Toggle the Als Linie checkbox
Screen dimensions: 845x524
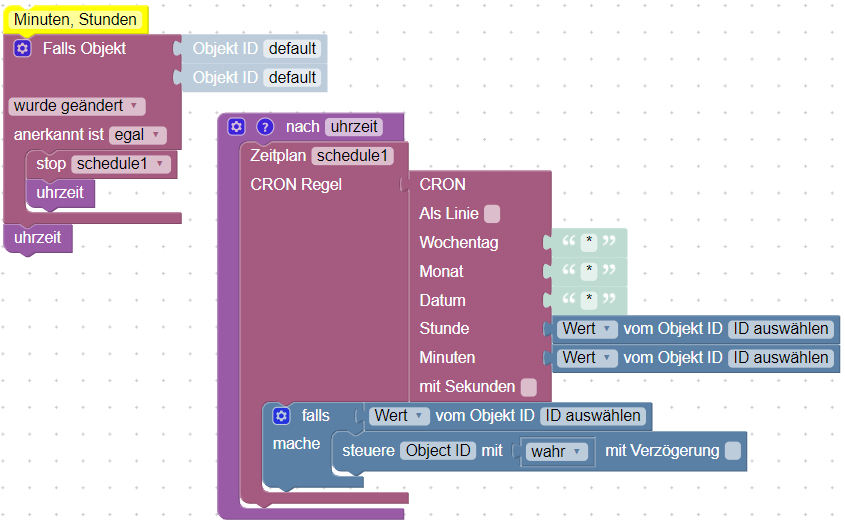[x=491, y=213]
